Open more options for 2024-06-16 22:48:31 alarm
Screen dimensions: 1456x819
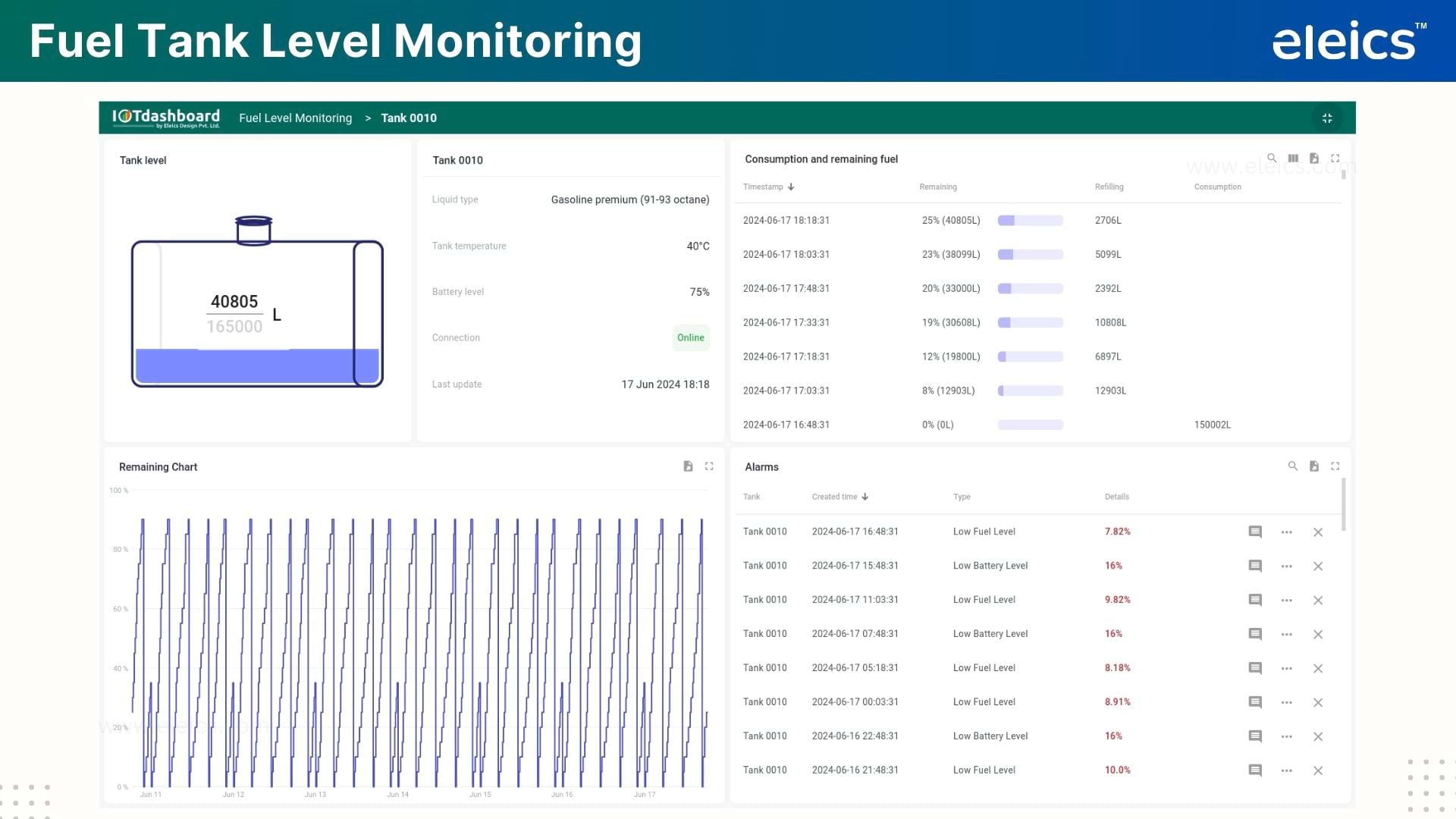pyautogui.click(x=1287, y=737)
